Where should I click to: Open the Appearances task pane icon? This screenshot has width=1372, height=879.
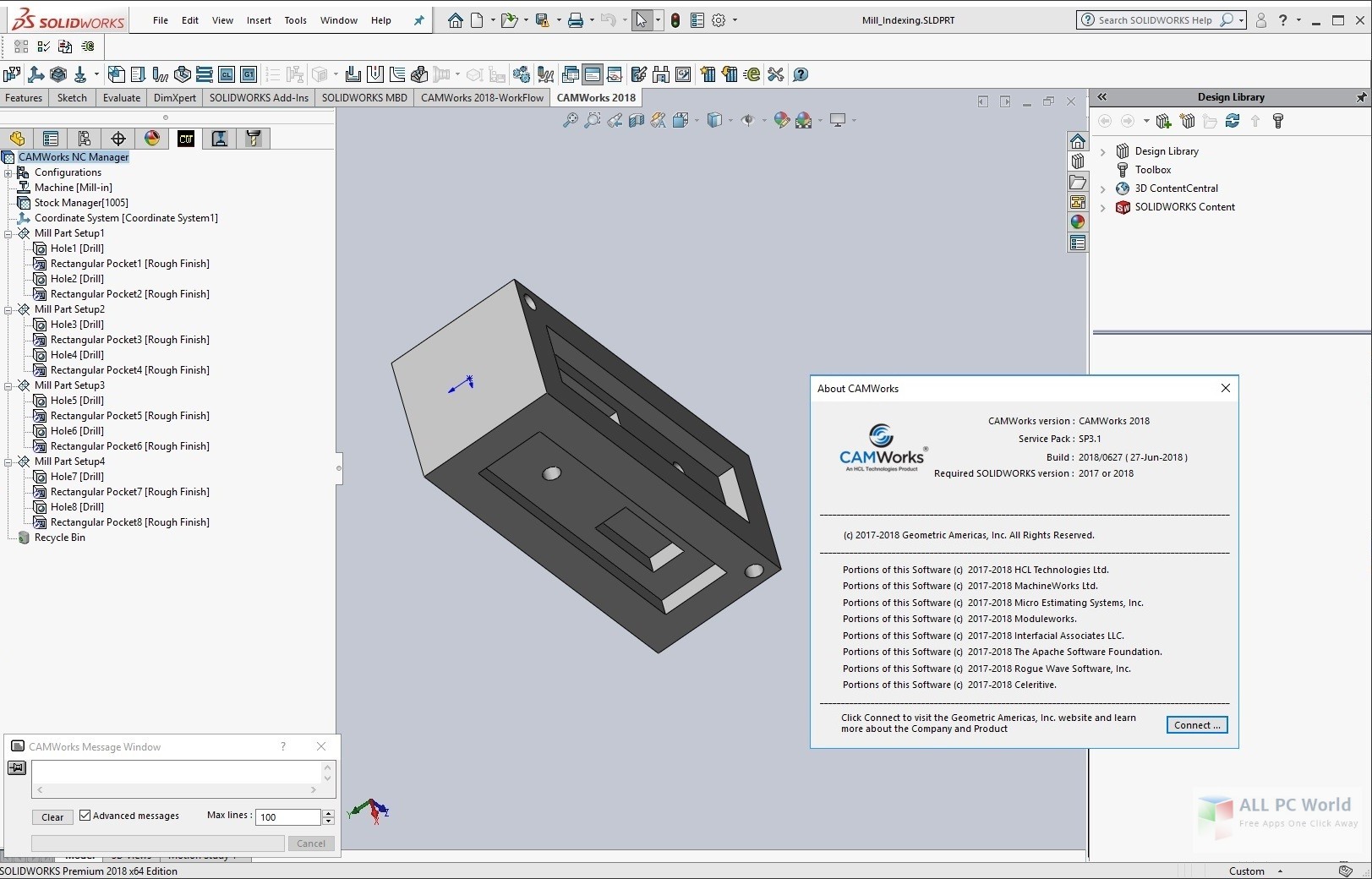coord(1077,222)
